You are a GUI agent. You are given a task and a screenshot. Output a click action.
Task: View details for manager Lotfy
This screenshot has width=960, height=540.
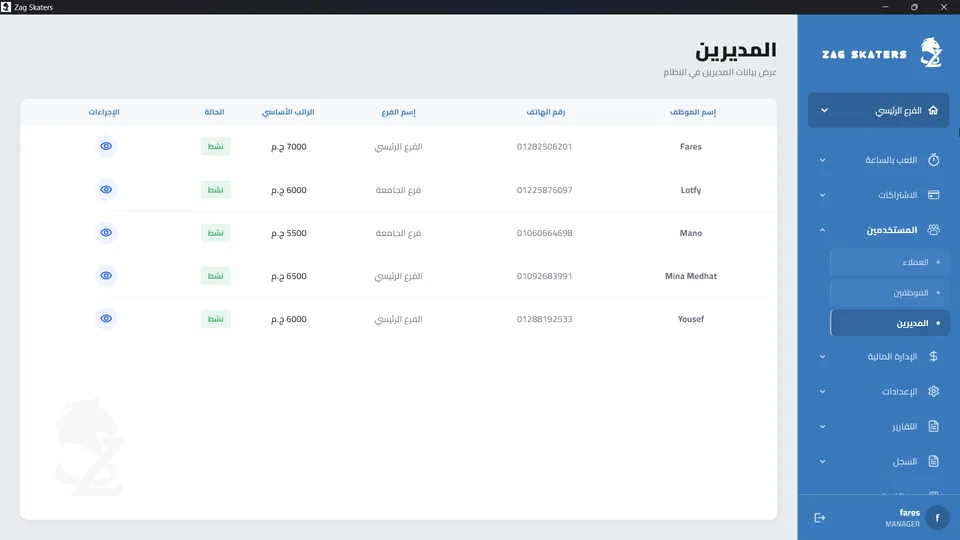(x=106, y=190)
